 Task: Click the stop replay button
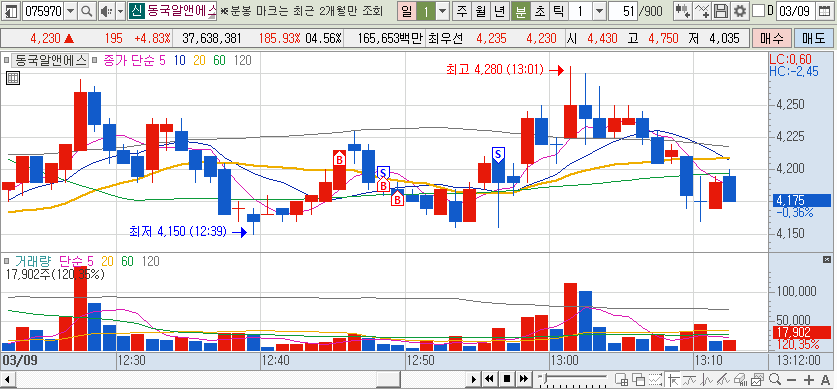tap(507, 379)
